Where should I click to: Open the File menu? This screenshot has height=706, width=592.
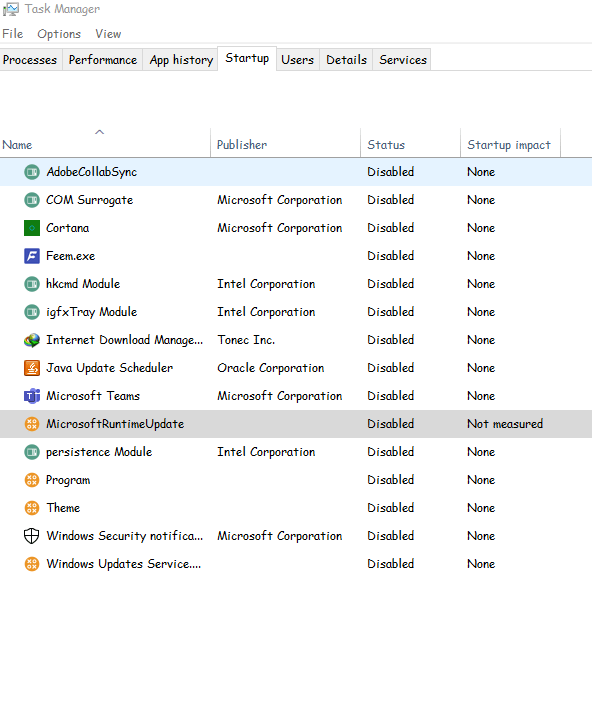click(x=13, y=34)
